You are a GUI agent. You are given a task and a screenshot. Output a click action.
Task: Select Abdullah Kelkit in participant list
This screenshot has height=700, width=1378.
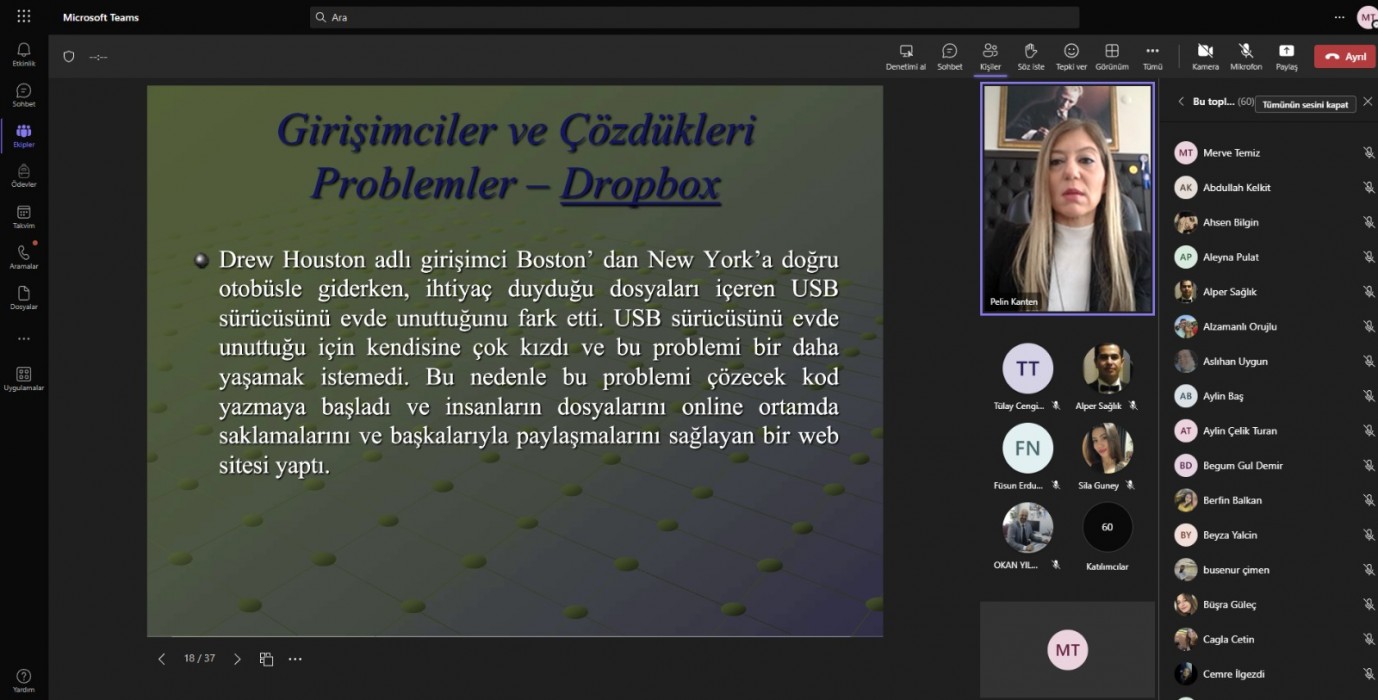coord(1269,188)
